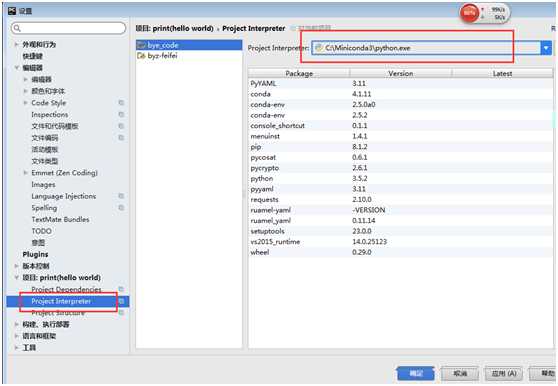This screenshot has height=386, width=558.
Task: Select the wheel package row
Action: 400,252
